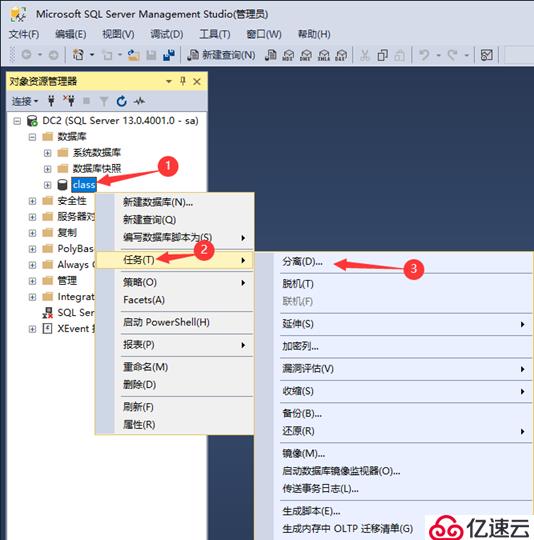Choose 属性(R) in context menu
The image size is (534, 540).
pyautogui.click(x=174, y=425)
